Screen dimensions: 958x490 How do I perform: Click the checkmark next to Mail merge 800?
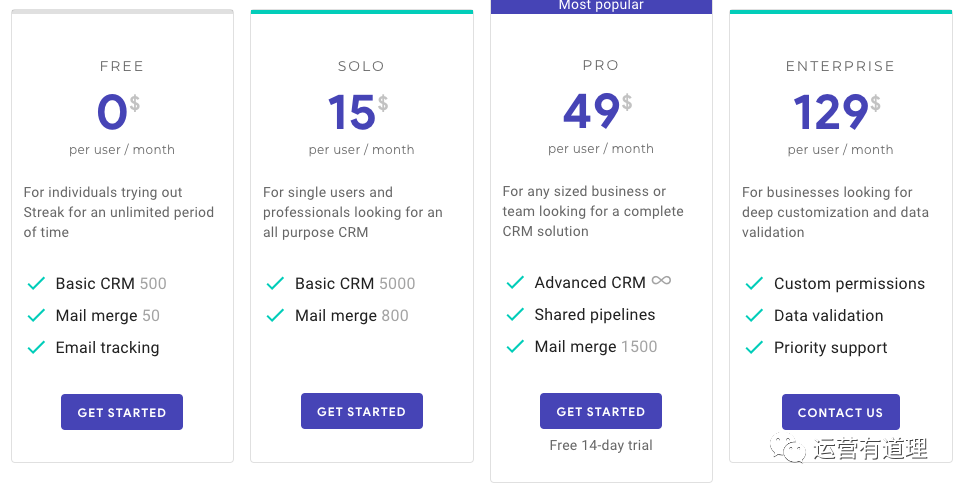(276, 315)
